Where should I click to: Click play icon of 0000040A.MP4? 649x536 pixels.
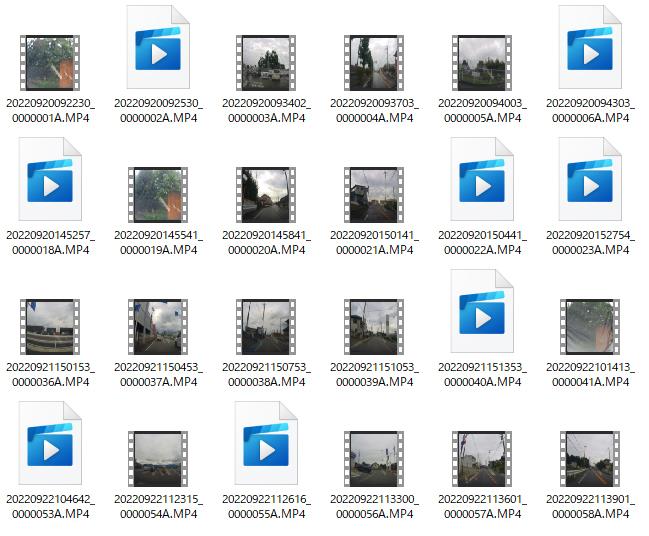point(482,311)
